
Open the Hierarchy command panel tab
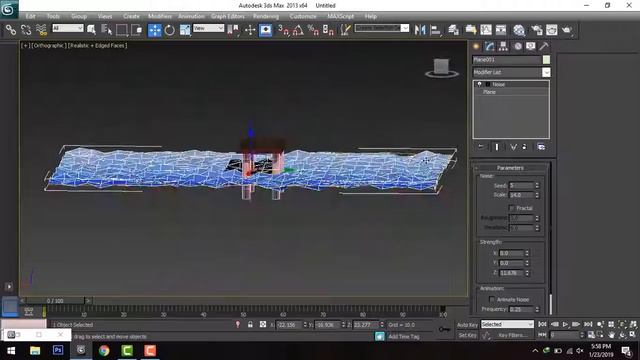click(x=503, y=46)
